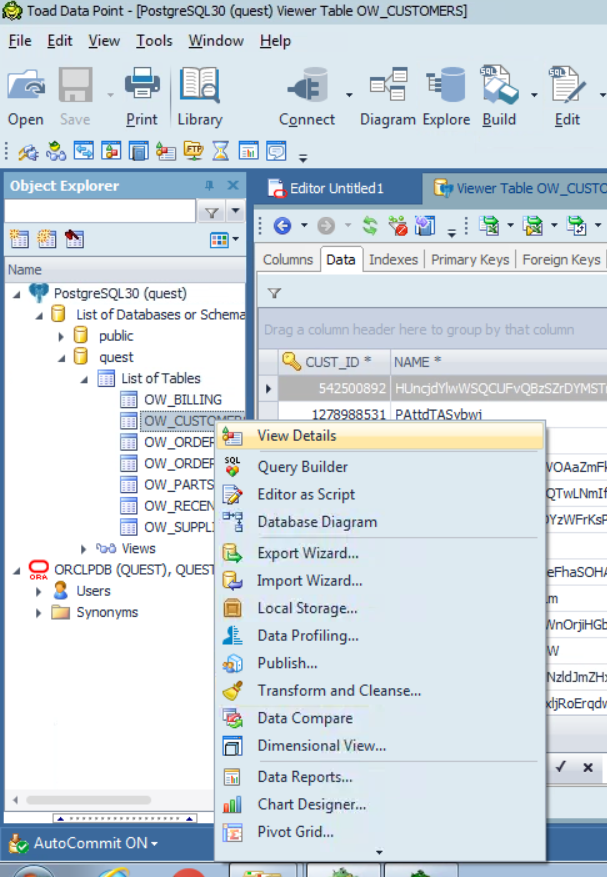The image size is (607, 877).
Task: Click the funnel icon above the data grid
Action: pyautogui.click(x=274, y=293)
